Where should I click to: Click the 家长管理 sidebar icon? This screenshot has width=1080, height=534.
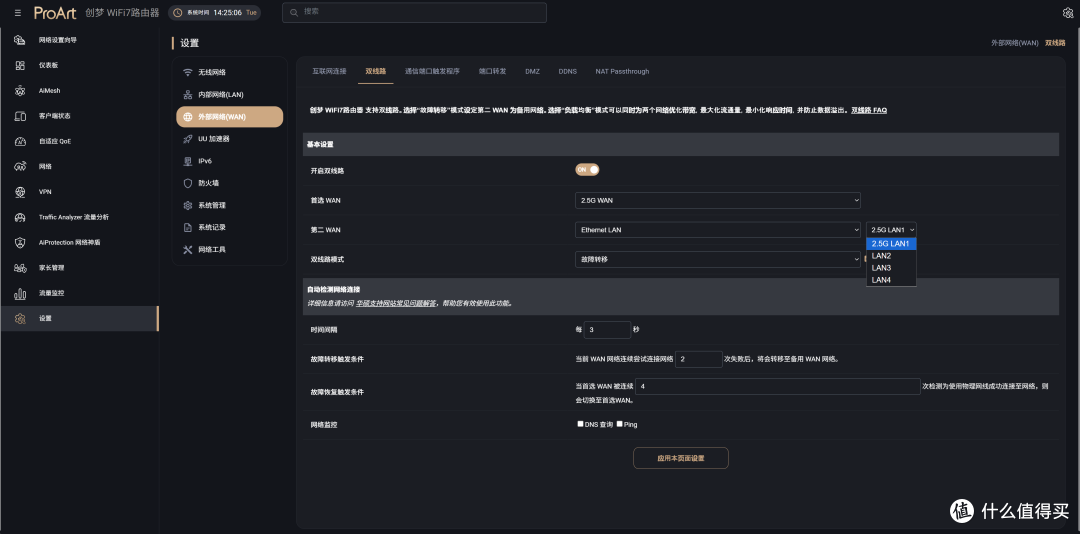21,267
